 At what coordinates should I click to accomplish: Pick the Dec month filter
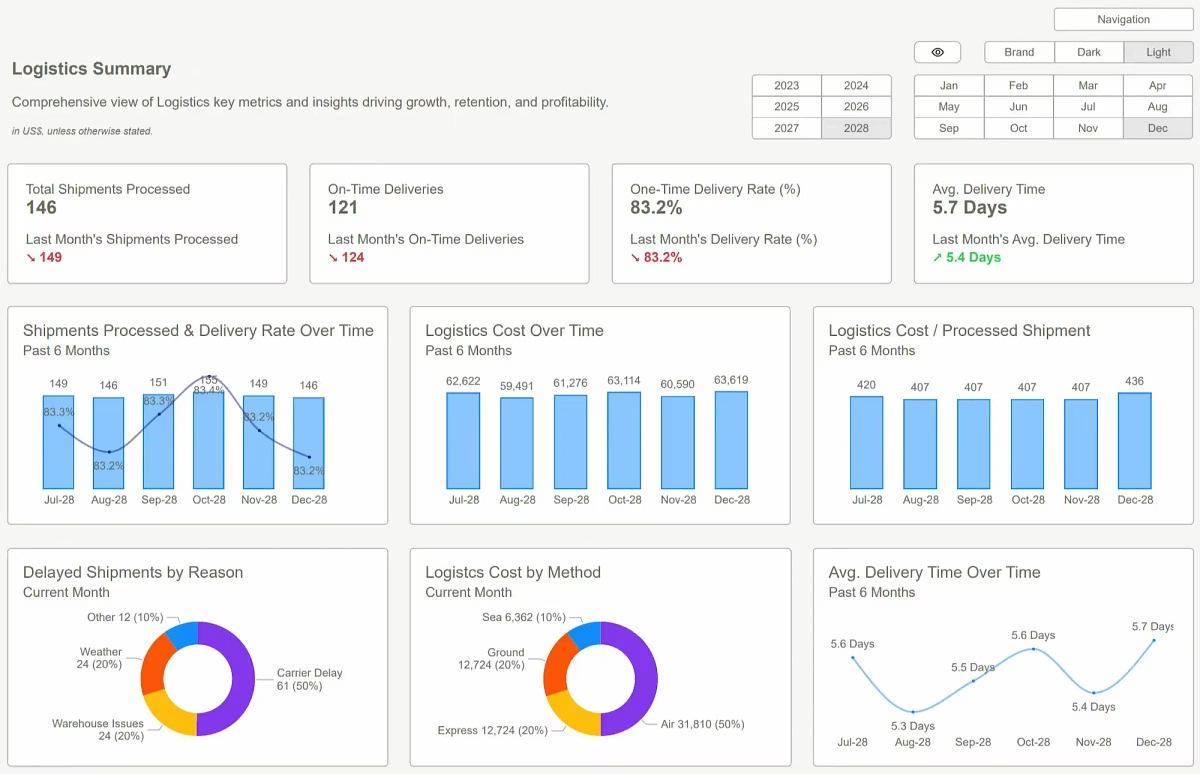[x=1158, y=128]
